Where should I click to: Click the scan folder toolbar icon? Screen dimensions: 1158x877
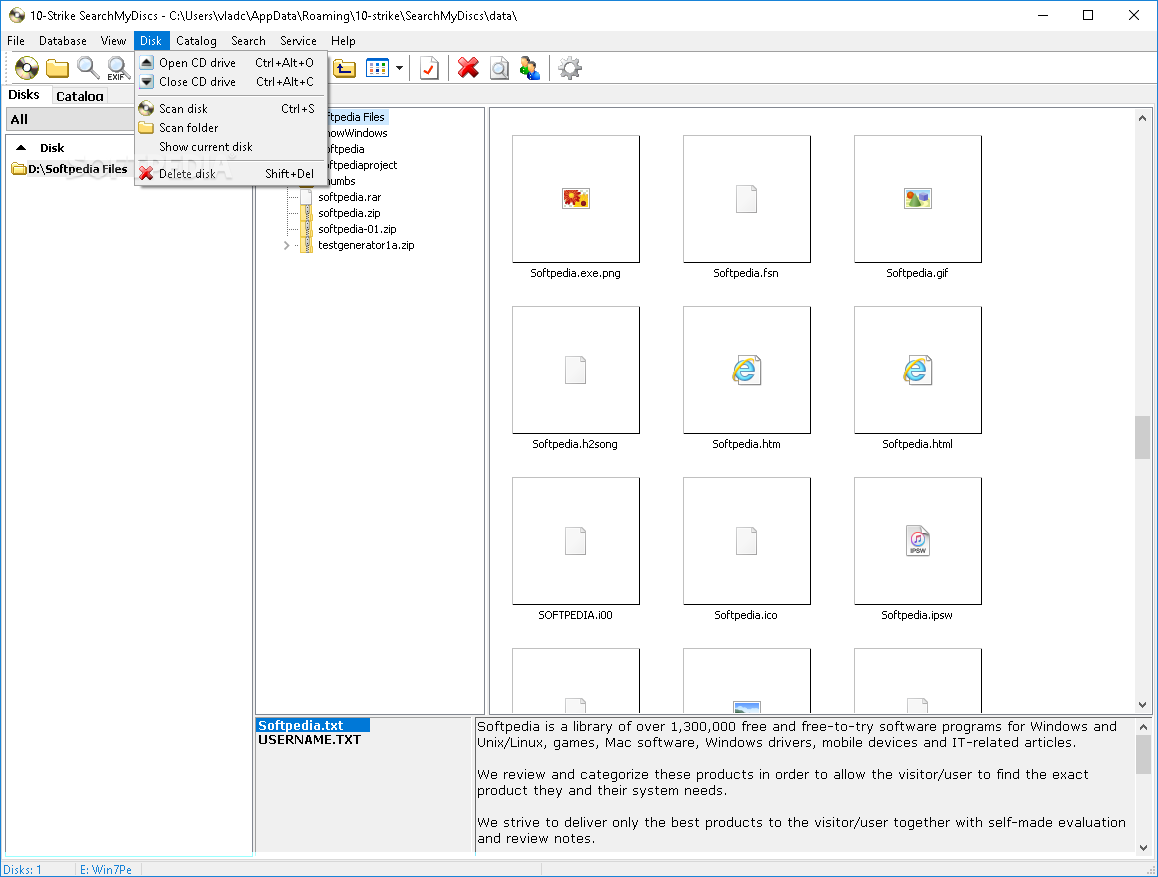57,69
